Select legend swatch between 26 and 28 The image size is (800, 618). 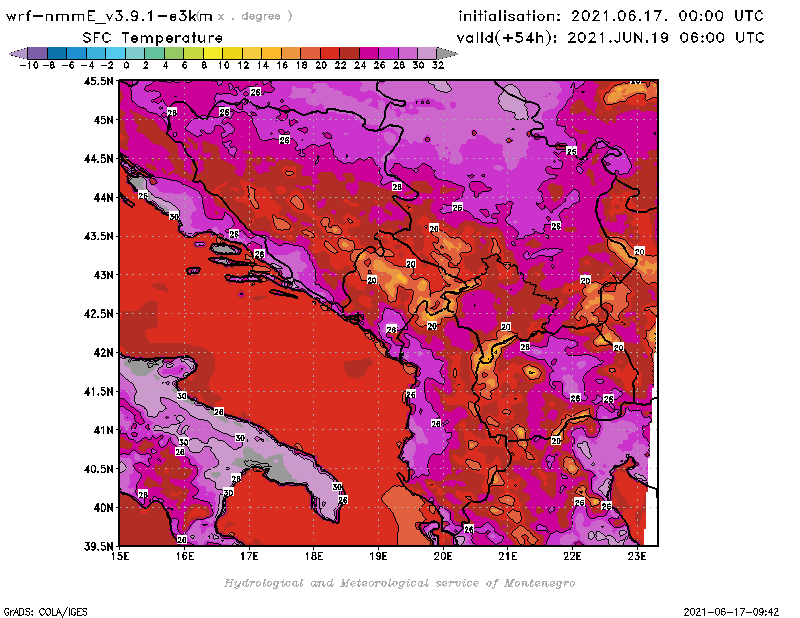pos(388,53)
